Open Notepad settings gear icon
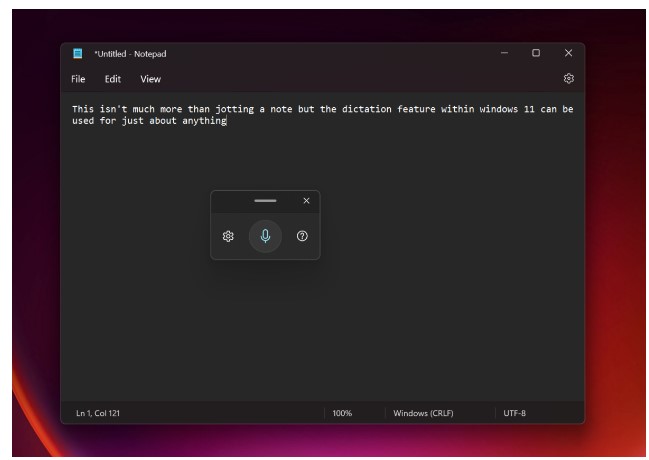The image size is (649, 460). (x=569, y=78)
